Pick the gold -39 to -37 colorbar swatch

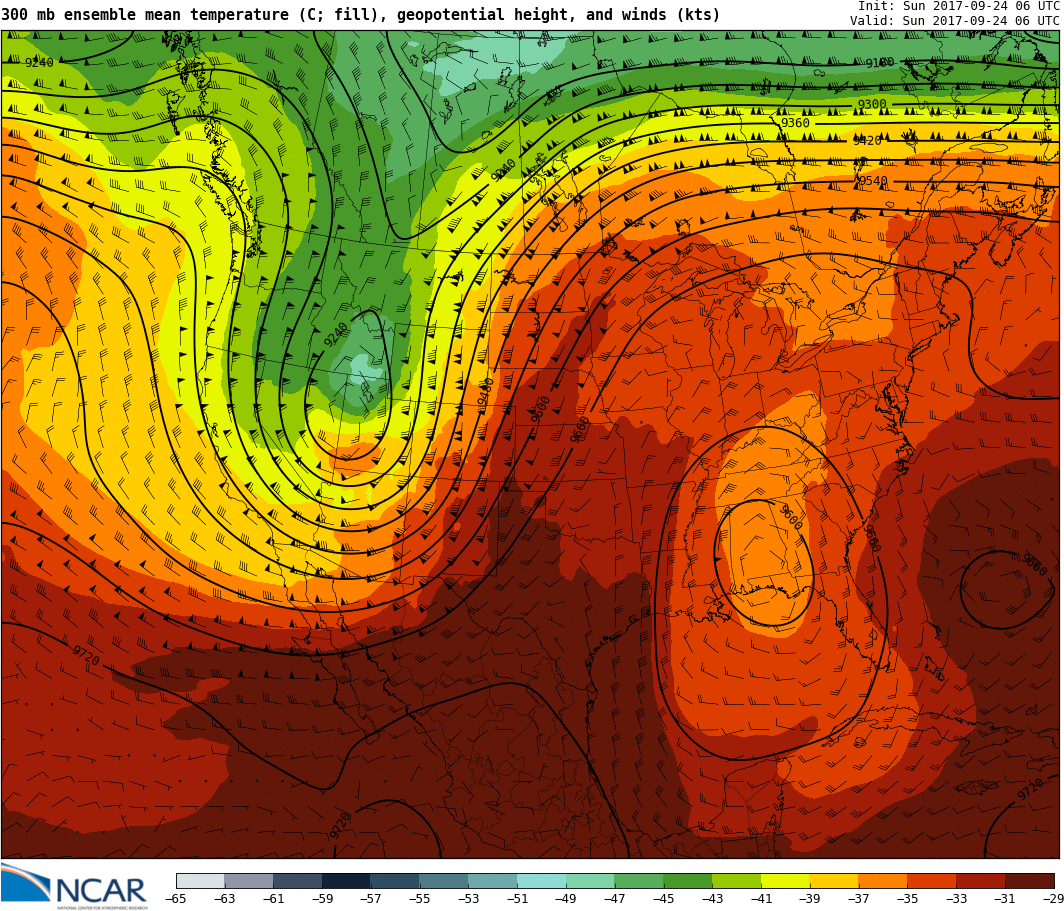click(x=835, y=880)
